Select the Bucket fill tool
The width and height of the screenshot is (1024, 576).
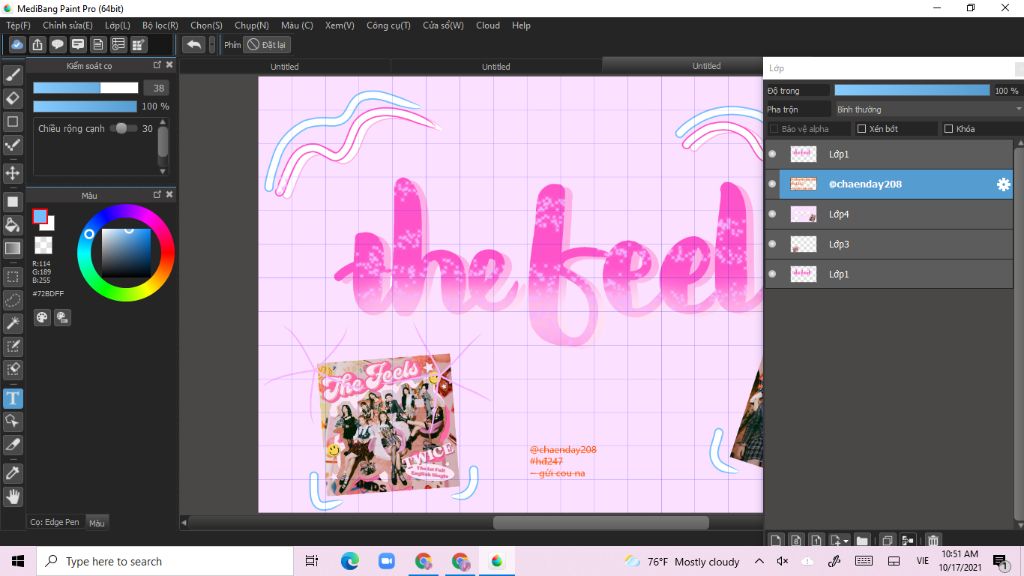tap(13, 225)
